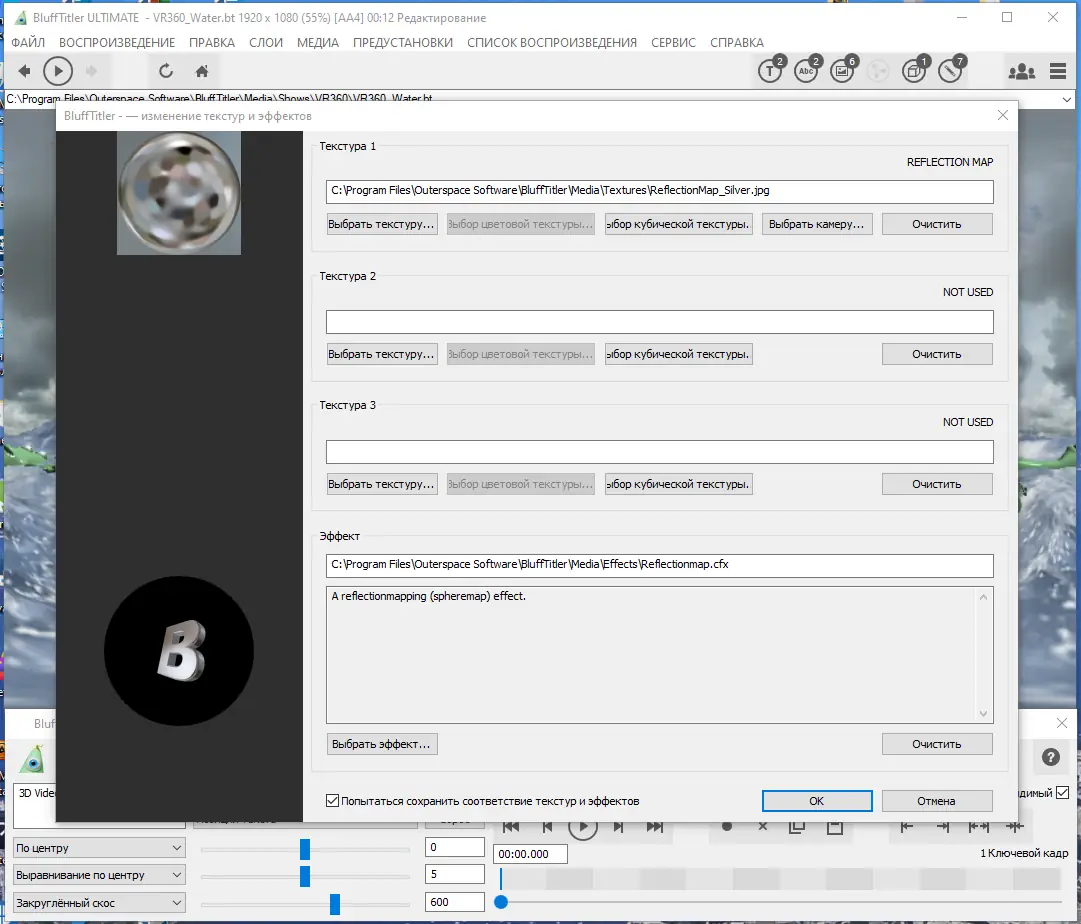The width and height of the screenshot is (1081, 924).
Task: Click the create key record dot
Action: [727, 826]
